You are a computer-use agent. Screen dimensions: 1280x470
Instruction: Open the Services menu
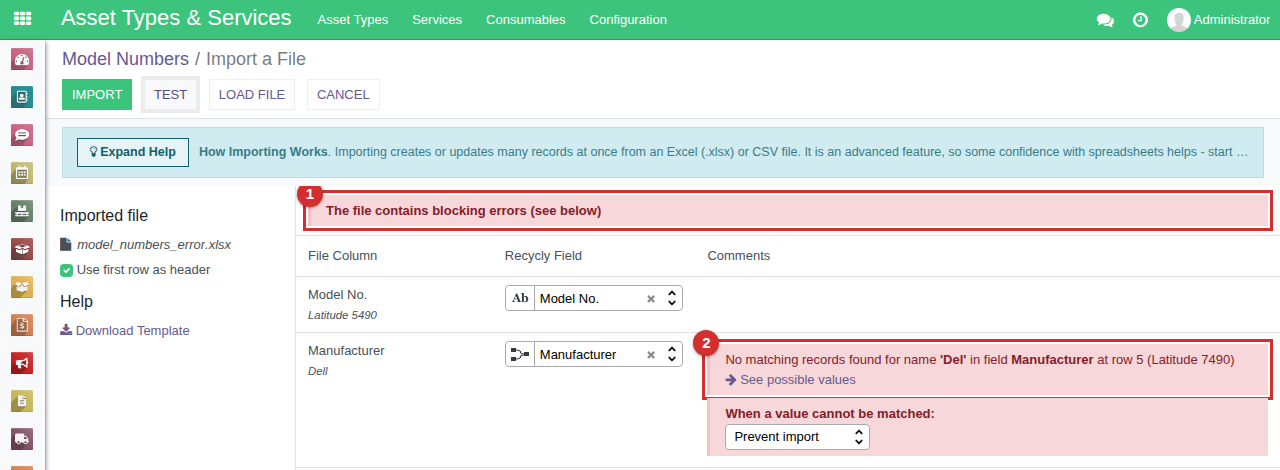point(437,20)
